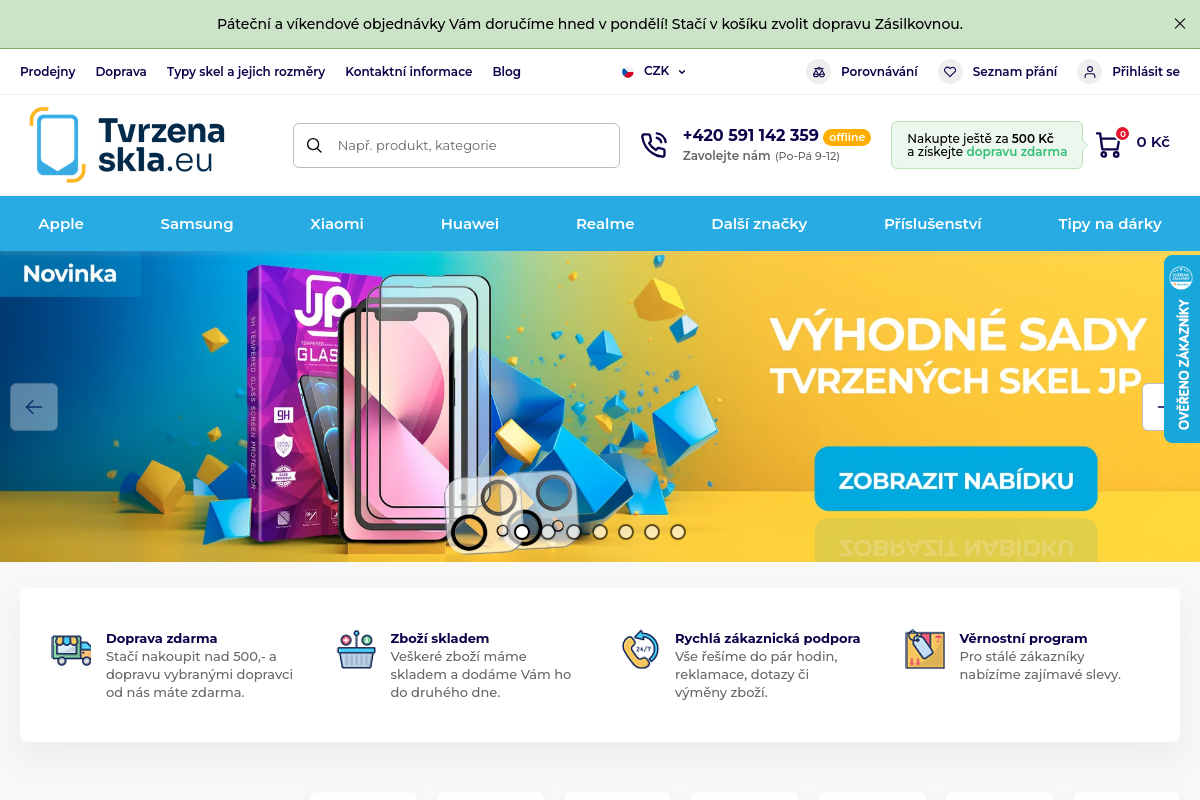The height and width of the screenshot is (800, 1200).
Task: Select the last banner carousel dot
Action: 678,532
